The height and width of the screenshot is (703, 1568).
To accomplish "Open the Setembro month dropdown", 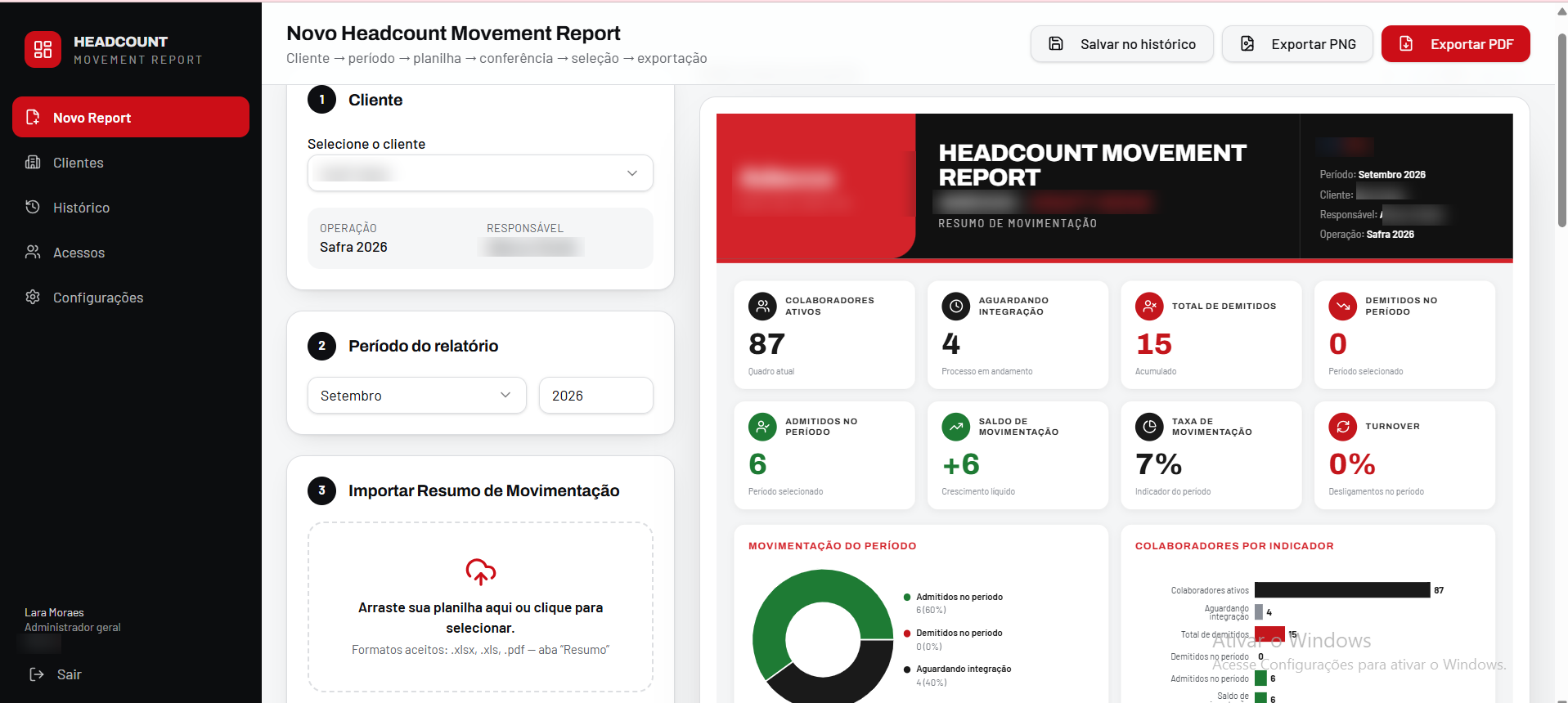I will click(417, 396).
